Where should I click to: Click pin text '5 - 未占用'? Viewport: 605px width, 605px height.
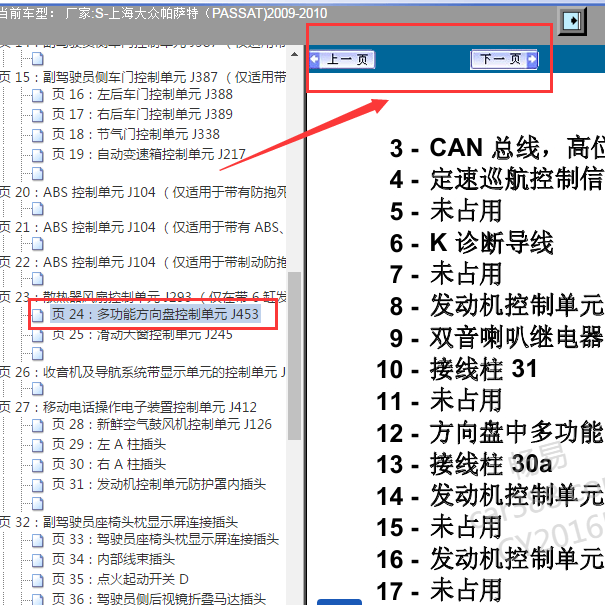[x=446, y=211]
